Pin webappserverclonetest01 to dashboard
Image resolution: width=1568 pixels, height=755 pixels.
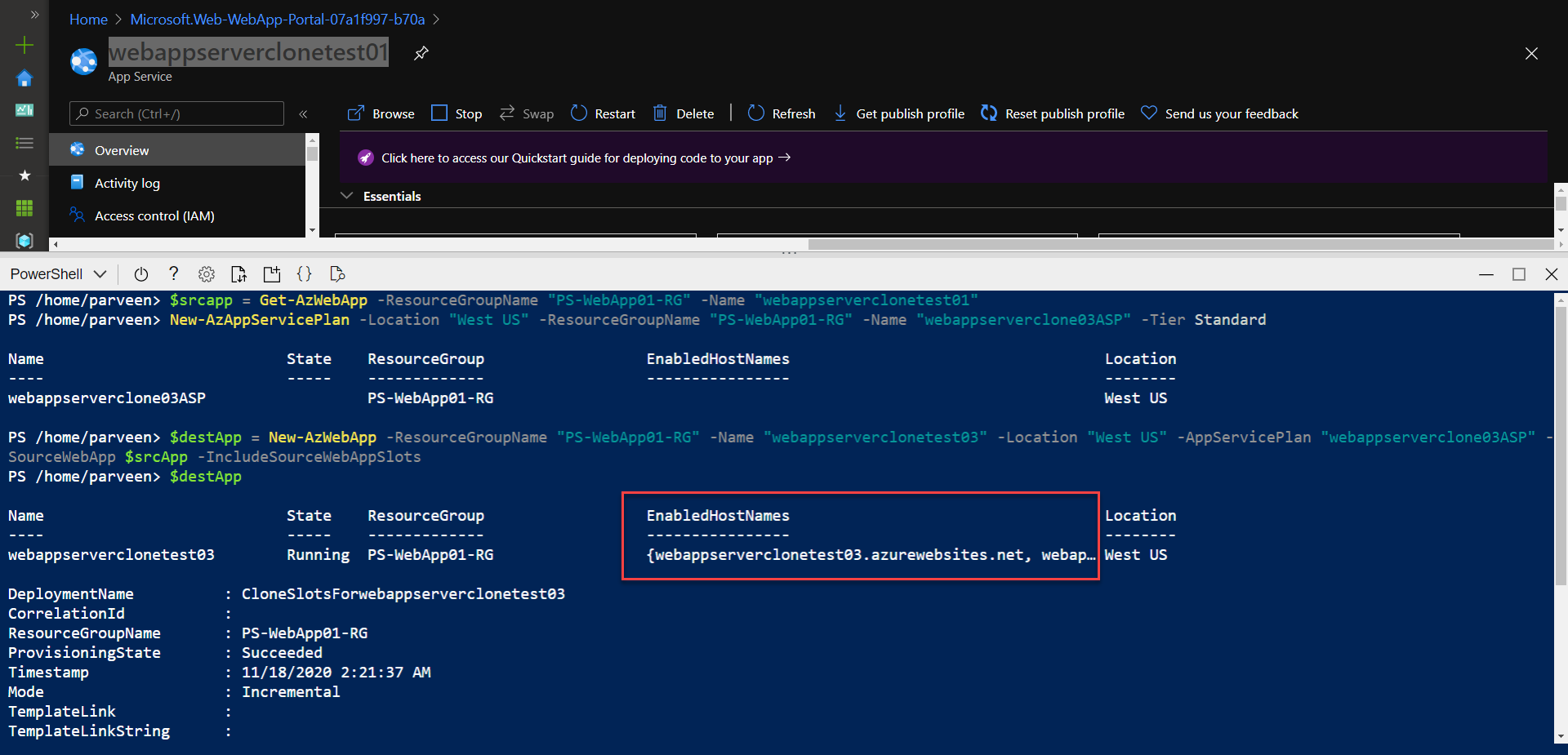421,53
